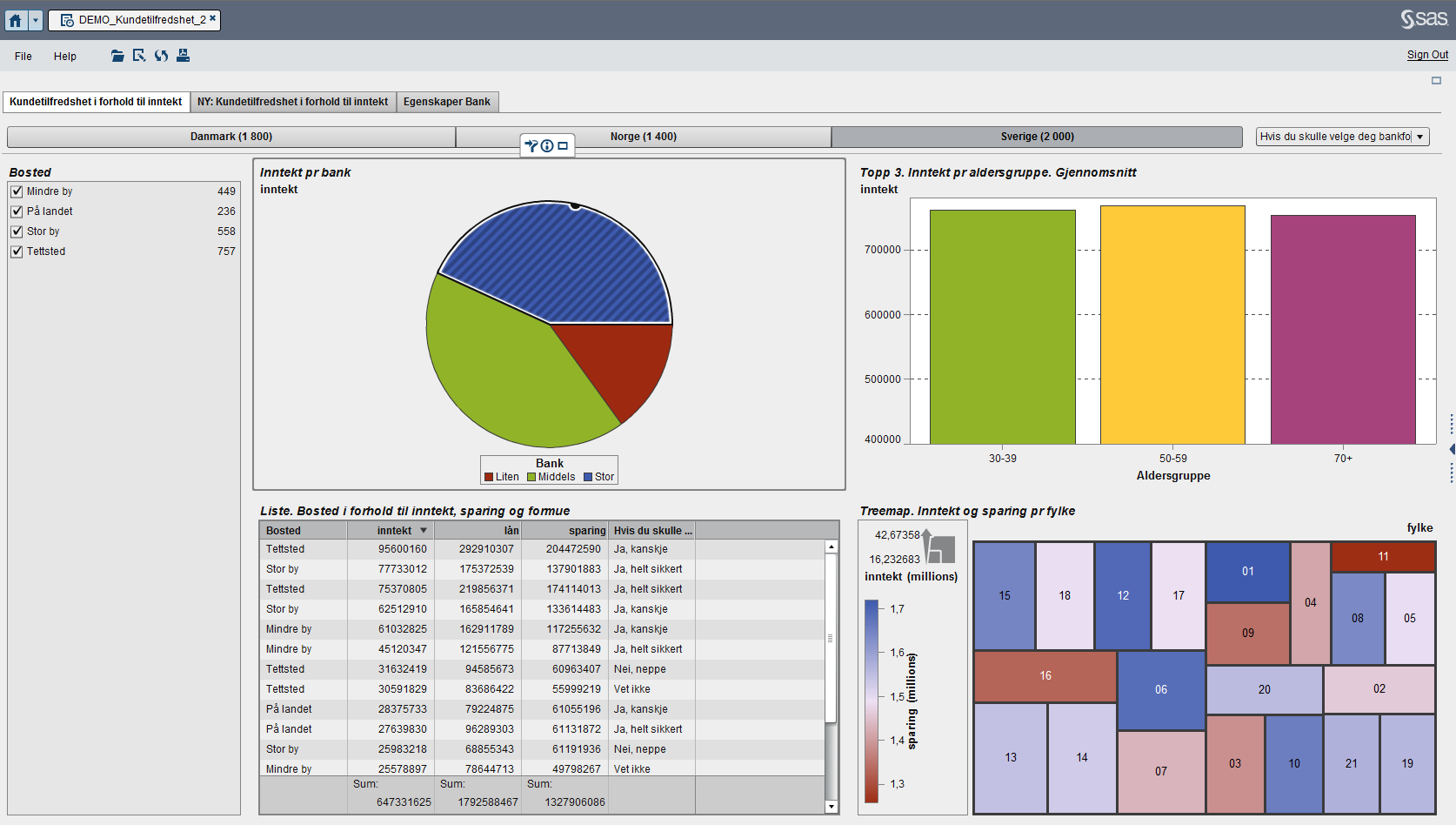Open the Egenskaper Bank tab
The height and width of the screenshot is (825, 1456).
(x=447, y=102)
